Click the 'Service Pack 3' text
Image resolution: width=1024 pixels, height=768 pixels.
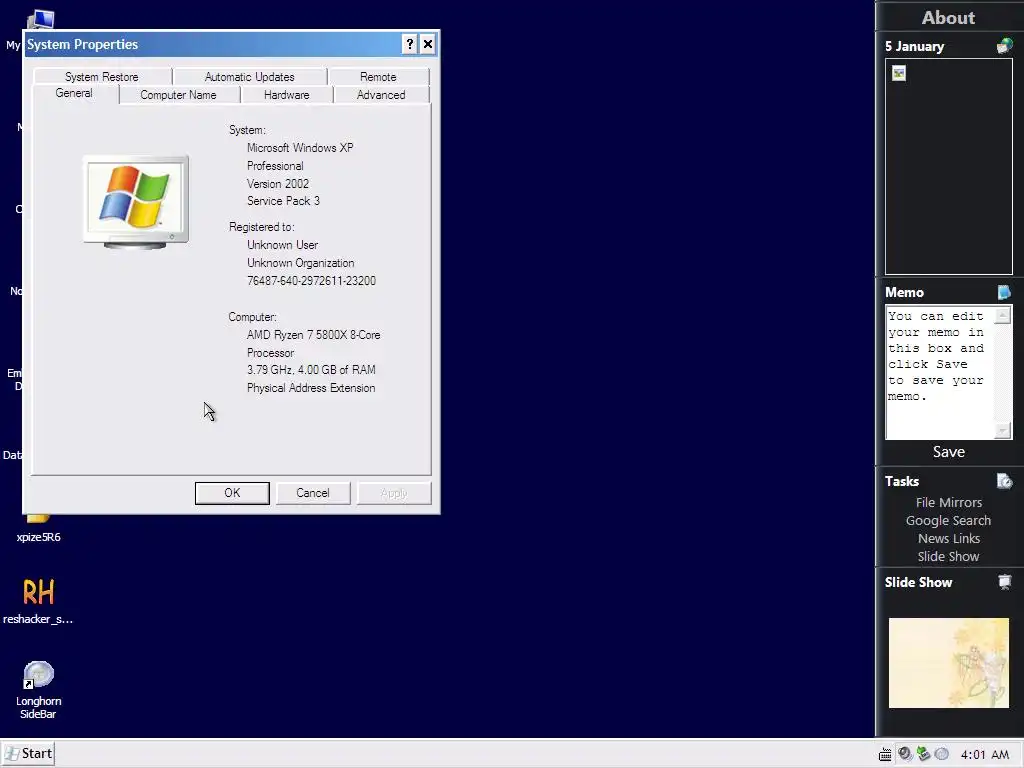283,201
